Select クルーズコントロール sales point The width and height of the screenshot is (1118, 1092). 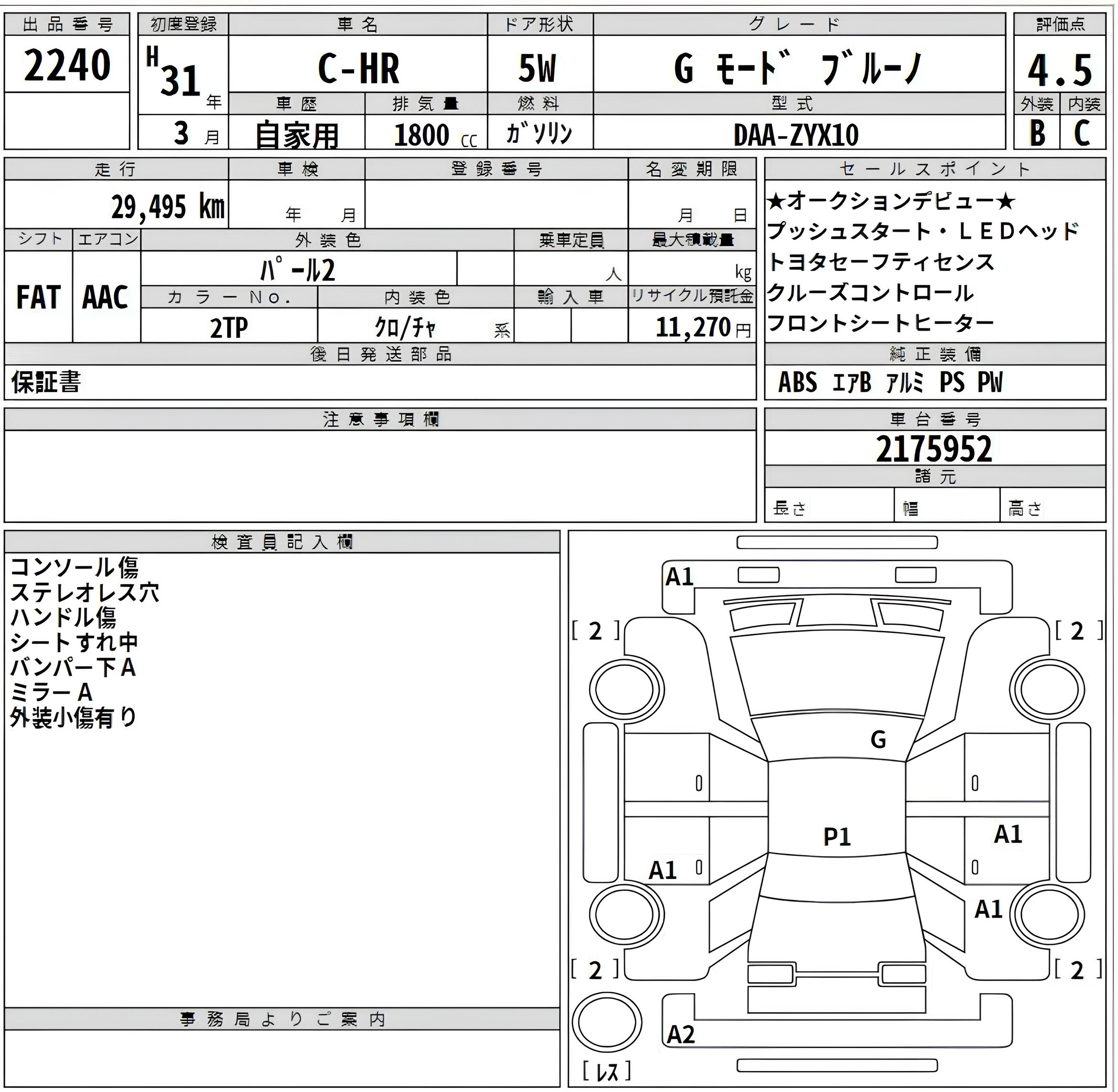(870, 293)
